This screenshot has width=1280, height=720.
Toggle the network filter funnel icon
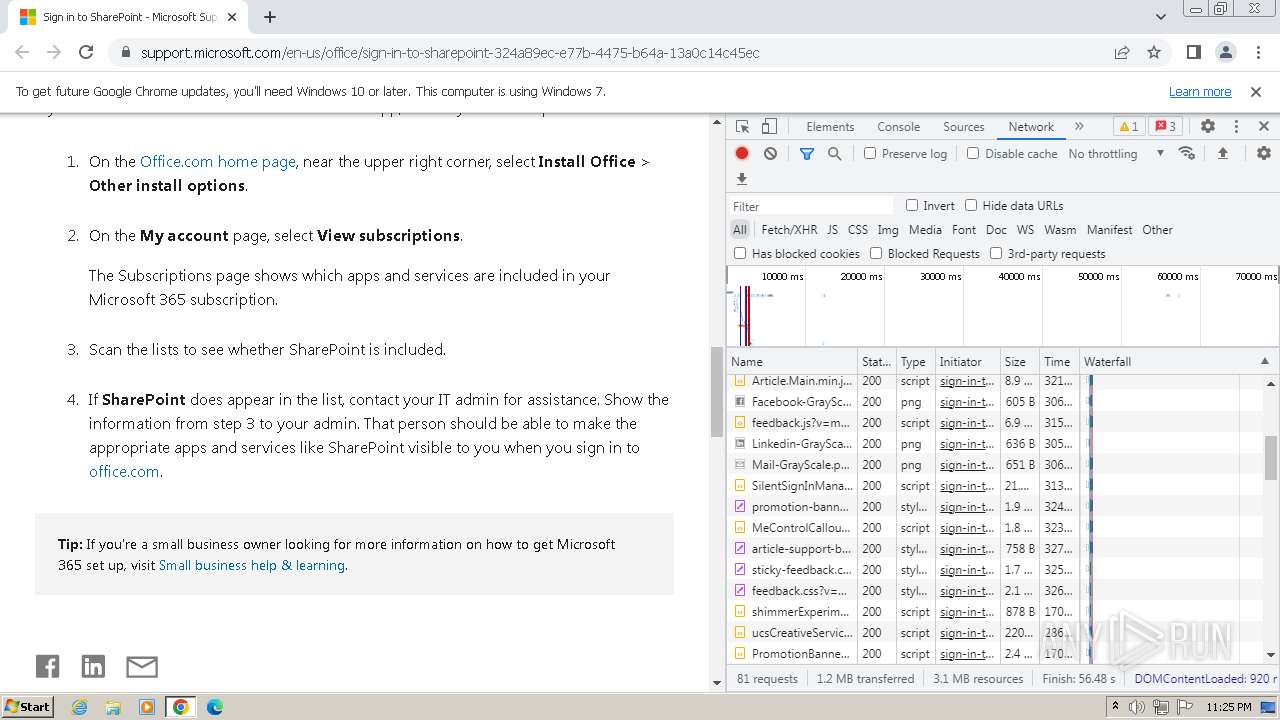click(x=807, y=154)
